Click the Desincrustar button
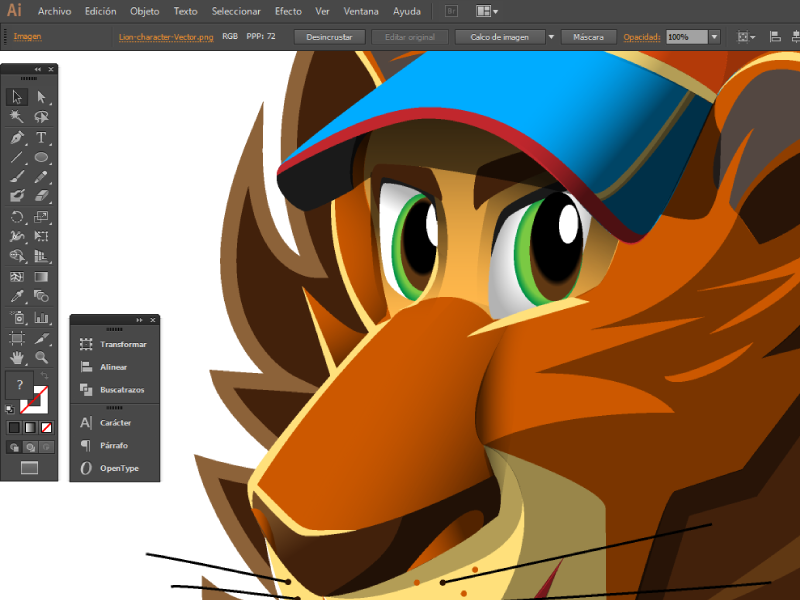 click(x=329, y=37)
